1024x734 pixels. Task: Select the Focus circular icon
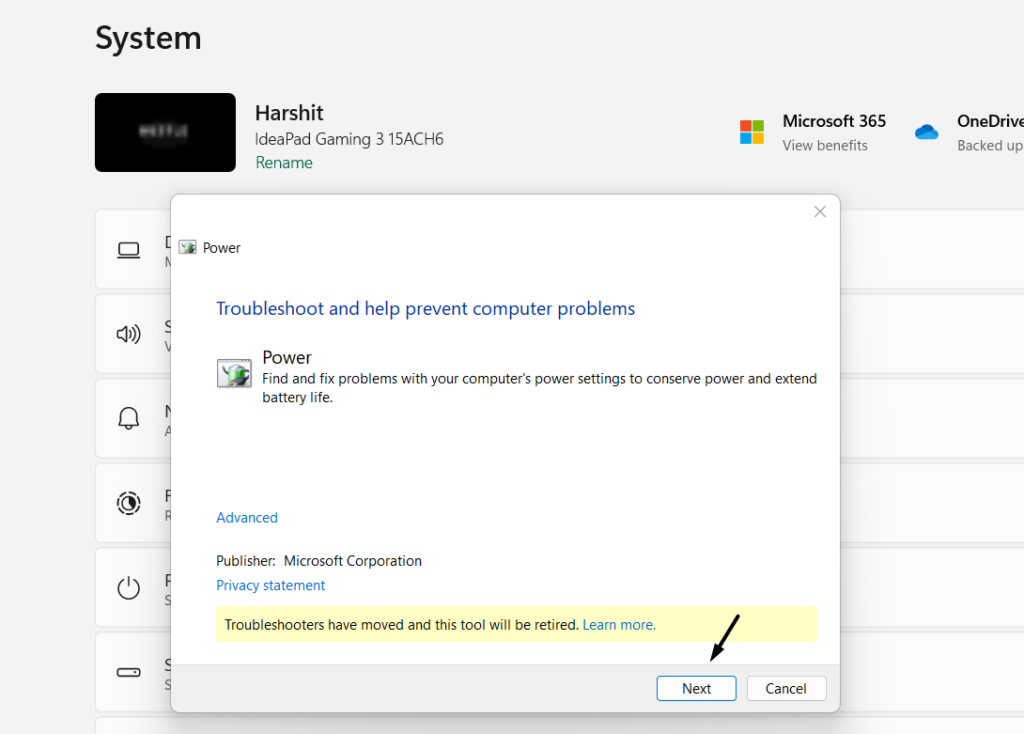click(x=129, y=503)
